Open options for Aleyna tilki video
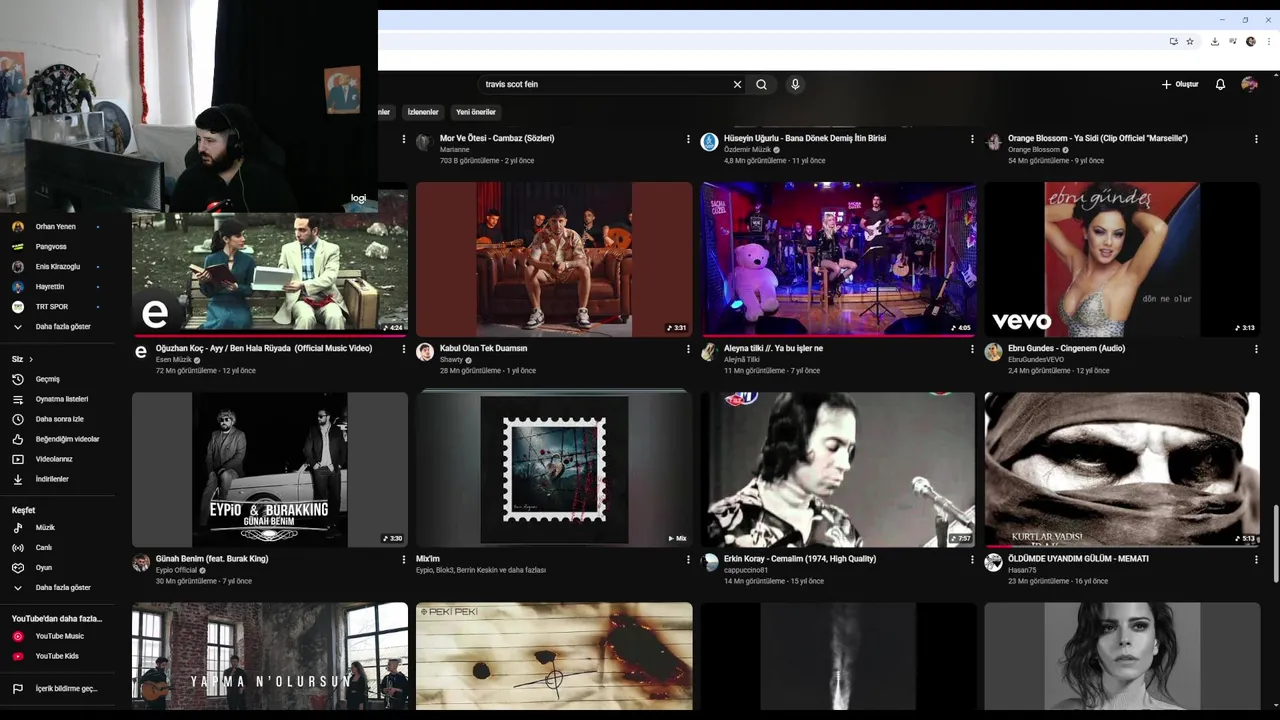Screen dimensions: 1280x720 pos(972,349)
